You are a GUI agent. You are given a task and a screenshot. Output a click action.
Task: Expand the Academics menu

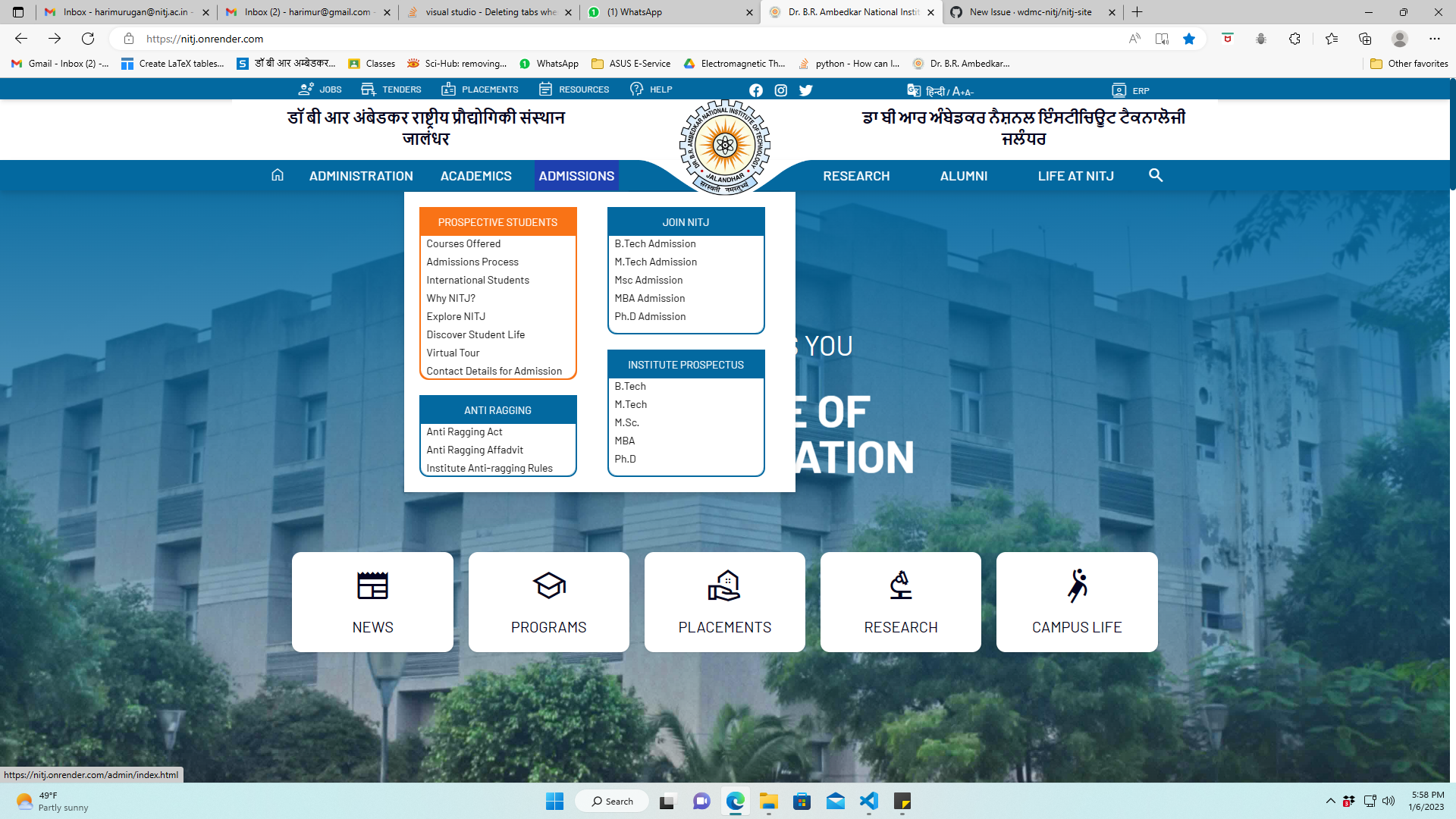click(x=476, y=176)
